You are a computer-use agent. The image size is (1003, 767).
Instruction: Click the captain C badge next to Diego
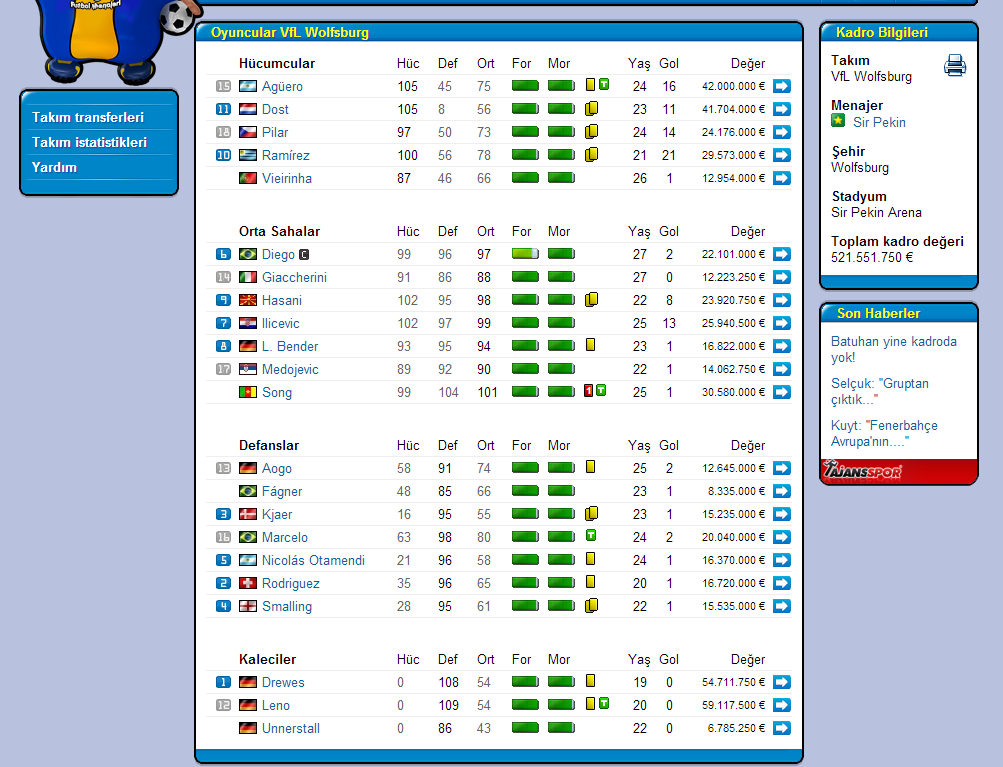click(304, 255)
